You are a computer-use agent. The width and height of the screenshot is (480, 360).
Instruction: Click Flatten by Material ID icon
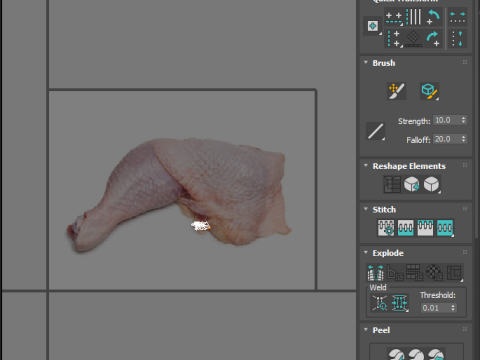point(434,273)
